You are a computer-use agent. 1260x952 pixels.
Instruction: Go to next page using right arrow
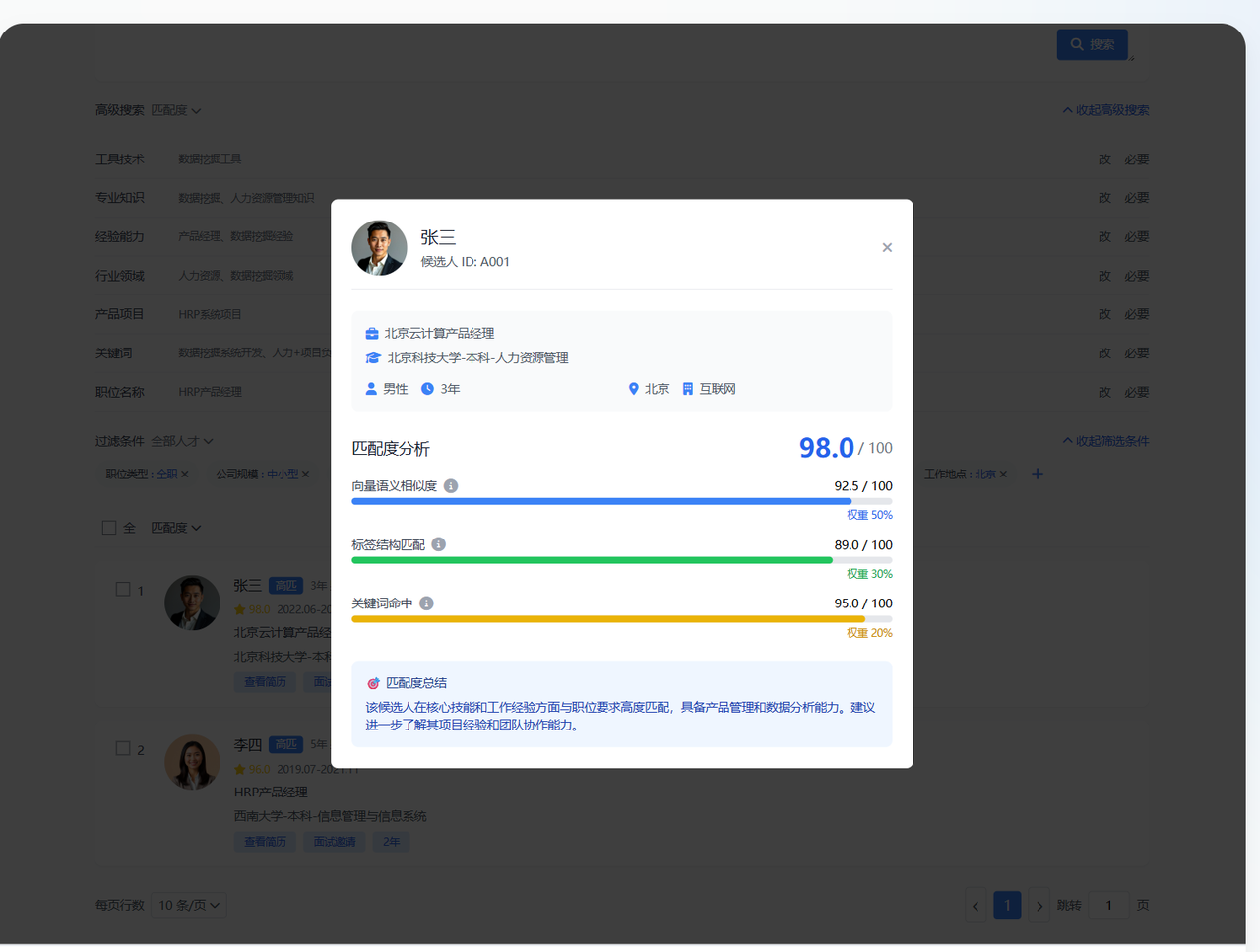click(x=1039, y=906)
